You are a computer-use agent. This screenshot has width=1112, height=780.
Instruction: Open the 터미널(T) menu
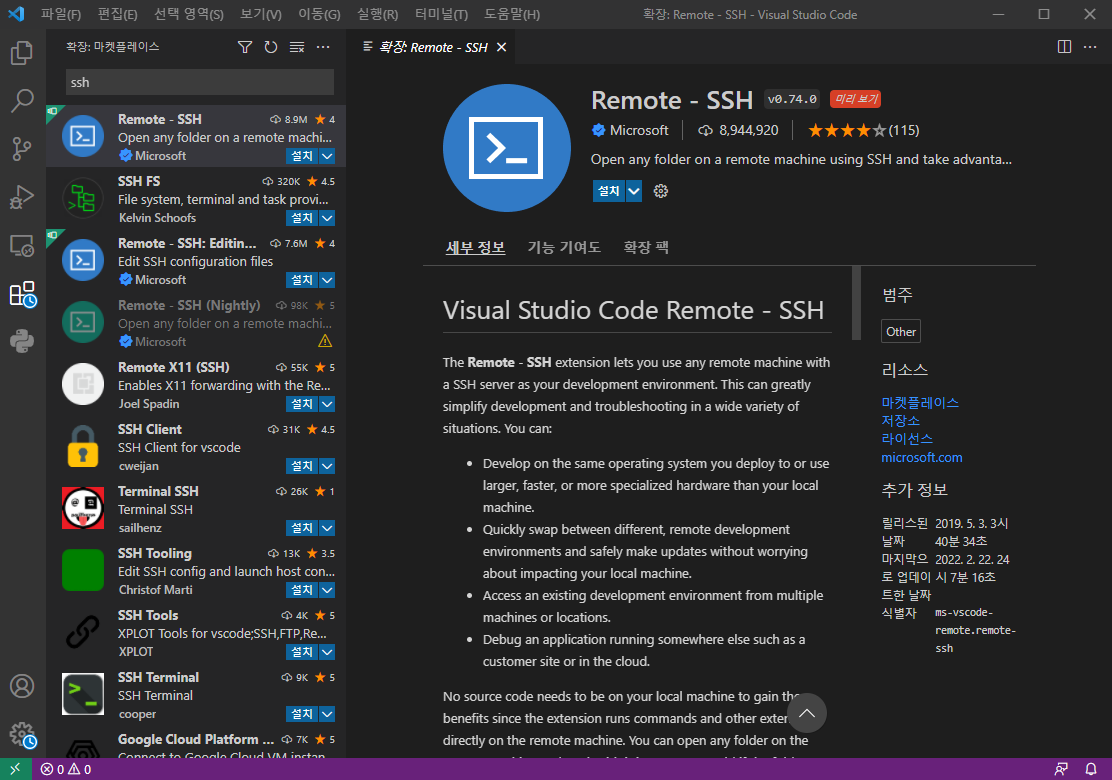coord(441,14)
